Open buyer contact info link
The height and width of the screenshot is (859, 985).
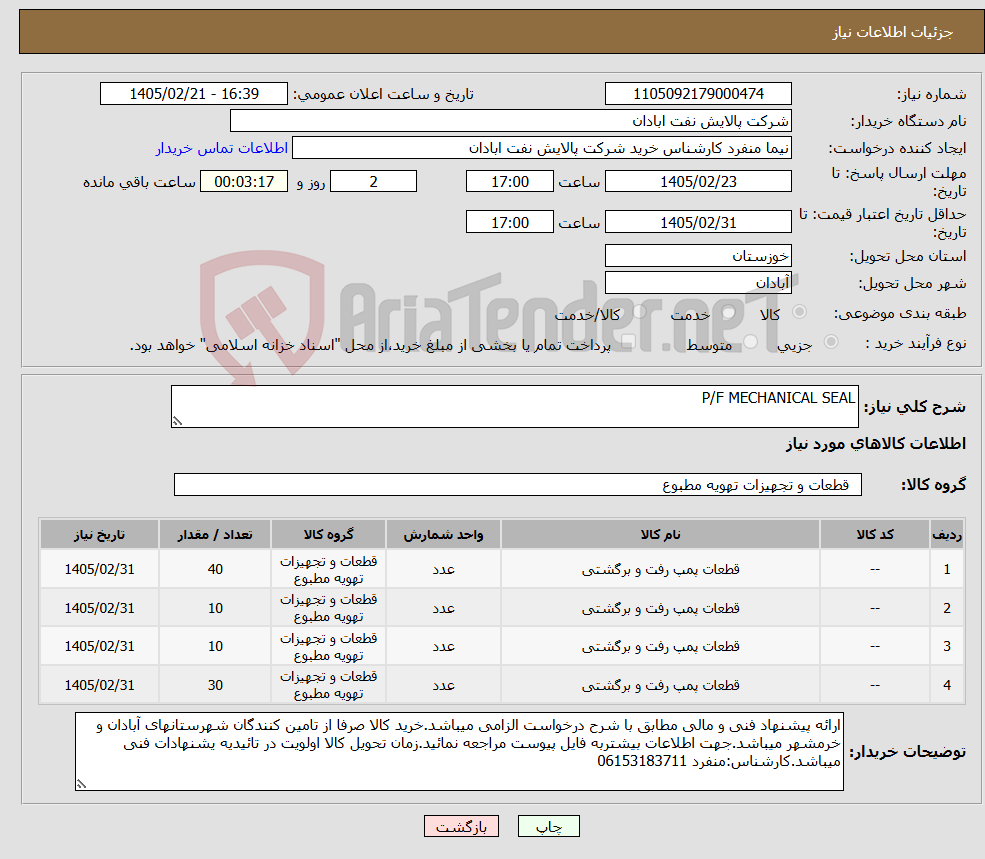tap(222, 148)
